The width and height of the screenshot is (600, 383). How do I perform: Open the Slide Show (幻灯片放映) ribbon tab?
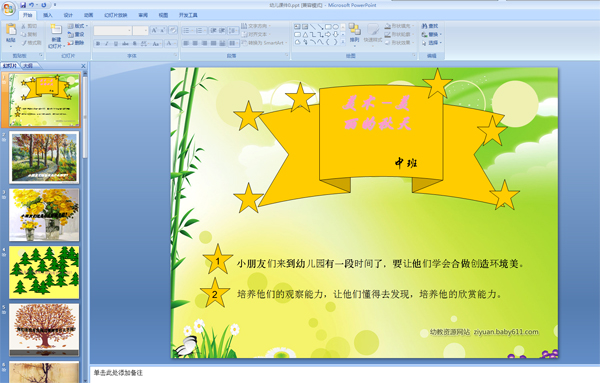click(116, 15)
